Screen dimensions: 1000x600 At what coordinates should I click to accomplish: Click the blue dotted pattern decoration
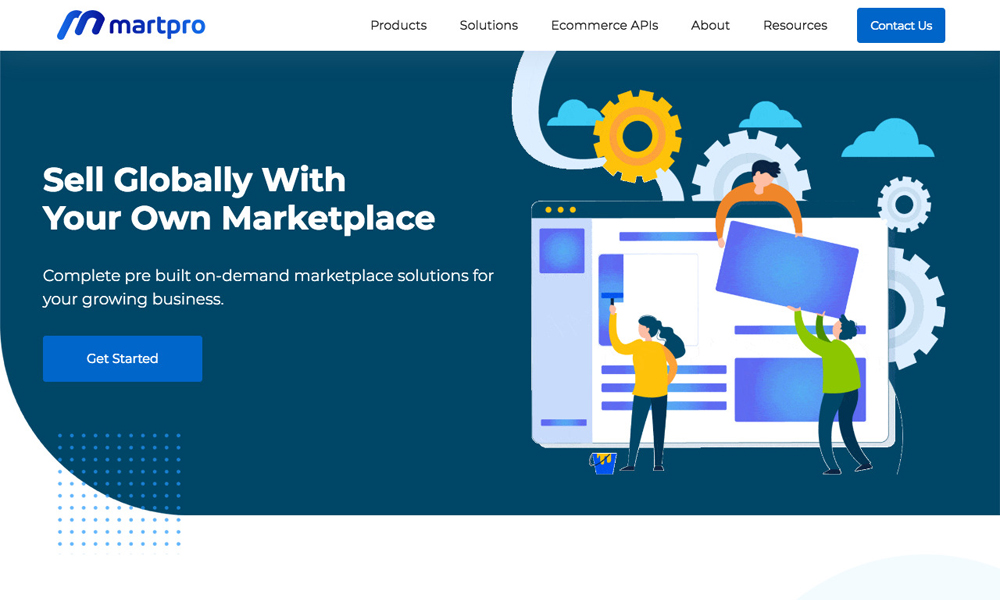pos(119,490)
